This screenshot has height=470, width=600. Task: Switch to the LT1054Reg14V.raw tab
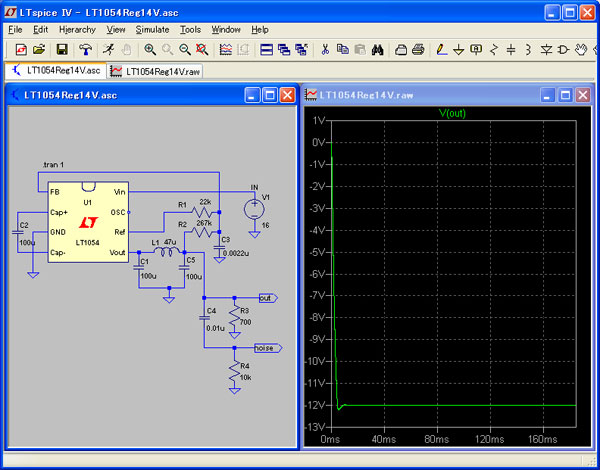click(x=155, y=71)
